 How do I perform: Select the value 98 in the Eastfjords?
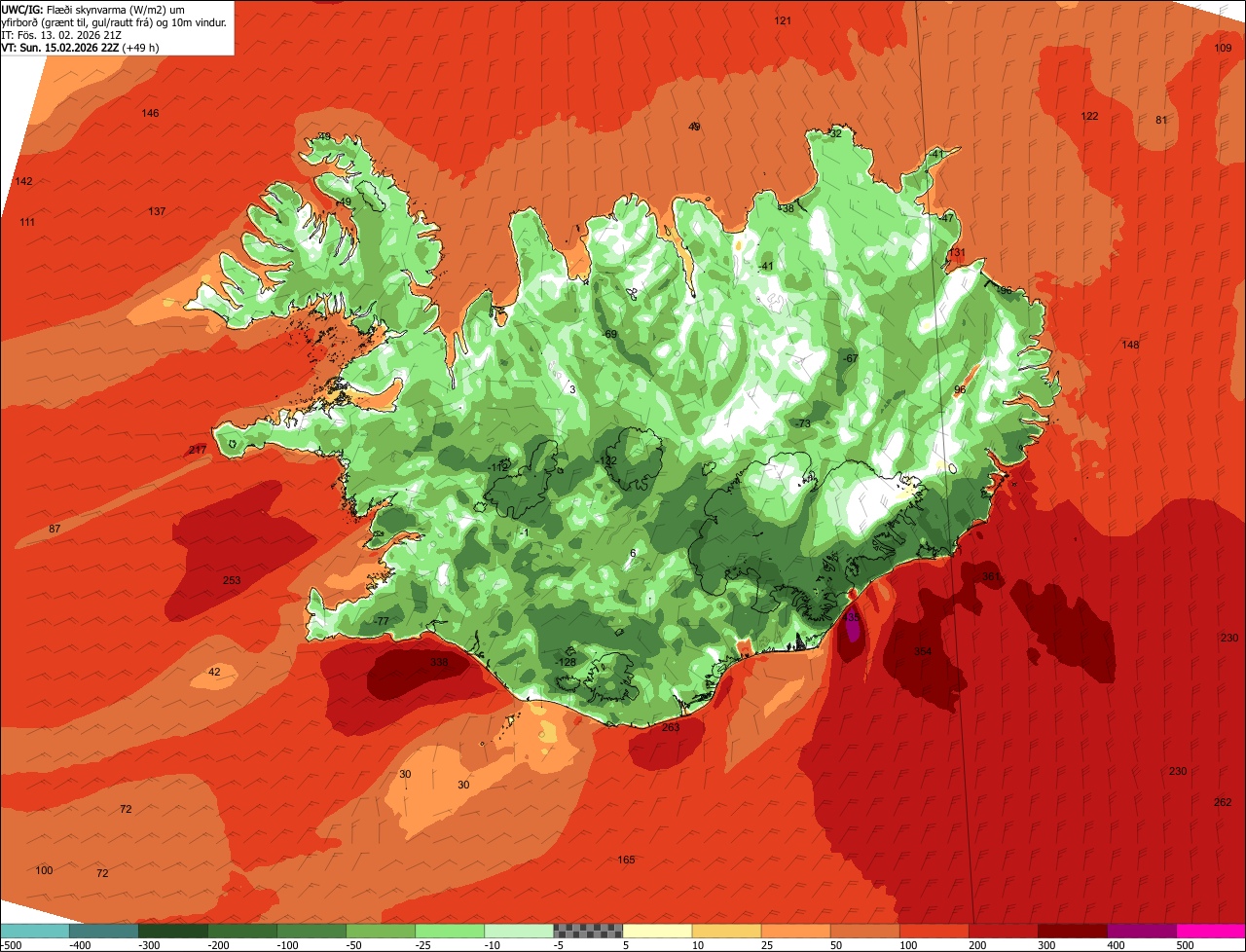tap(960, 389)
